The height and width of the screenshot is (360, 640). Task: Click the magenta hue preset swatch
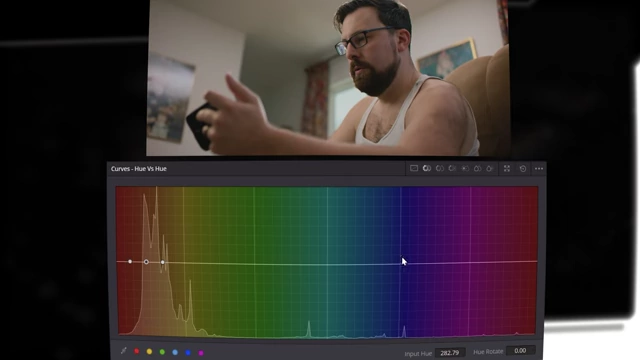201,353
